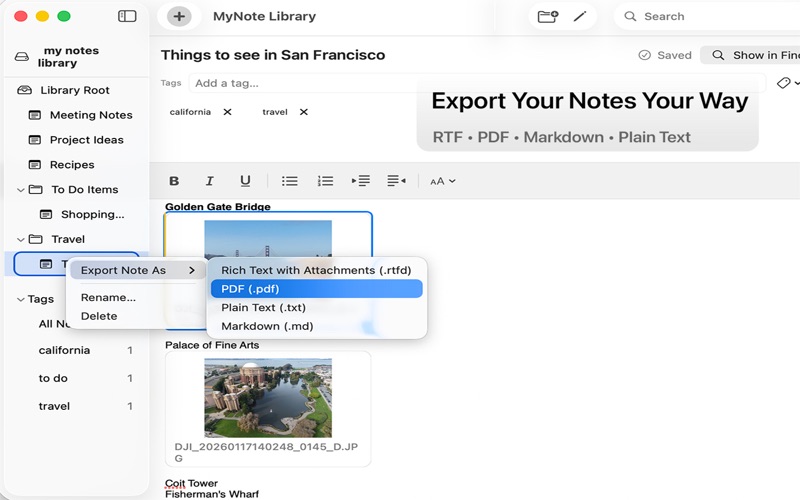Remove the california tag
Screen dimensions: 800x500
click(228, 112)
